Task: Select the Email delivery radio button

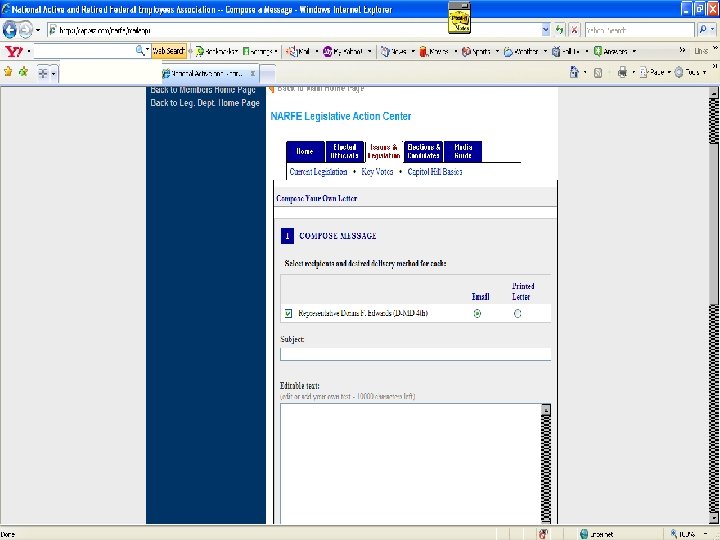Action: coord(478,313)
